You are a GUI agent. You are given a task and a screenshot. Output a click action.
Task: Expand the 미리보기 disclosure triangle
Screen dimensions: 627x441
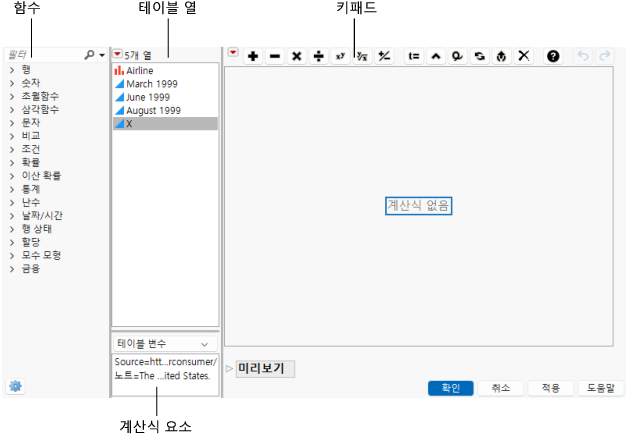(229, 369)
